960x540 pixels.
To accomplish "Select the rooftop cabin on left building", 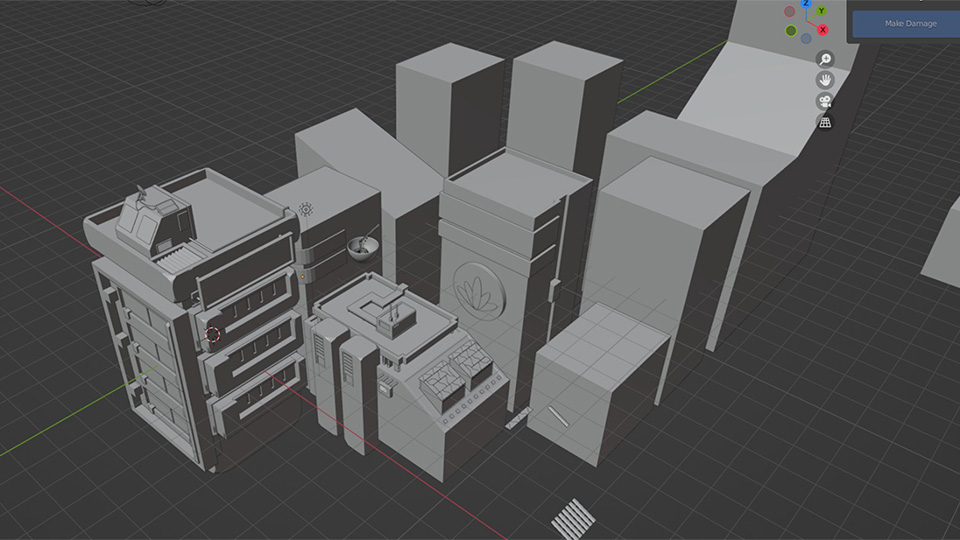I will point(150,220).
